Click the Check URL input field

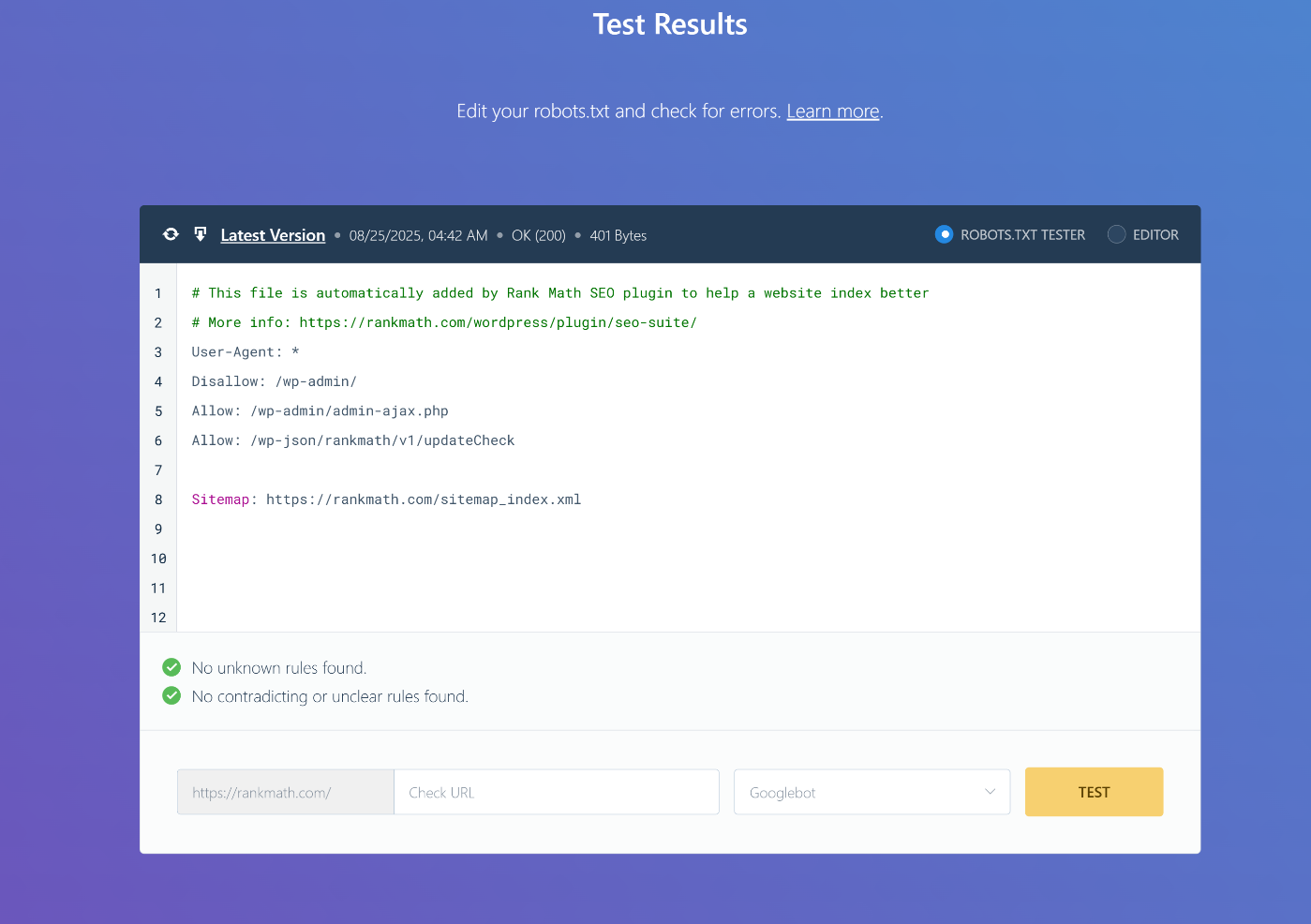click(x=557, y=792)
